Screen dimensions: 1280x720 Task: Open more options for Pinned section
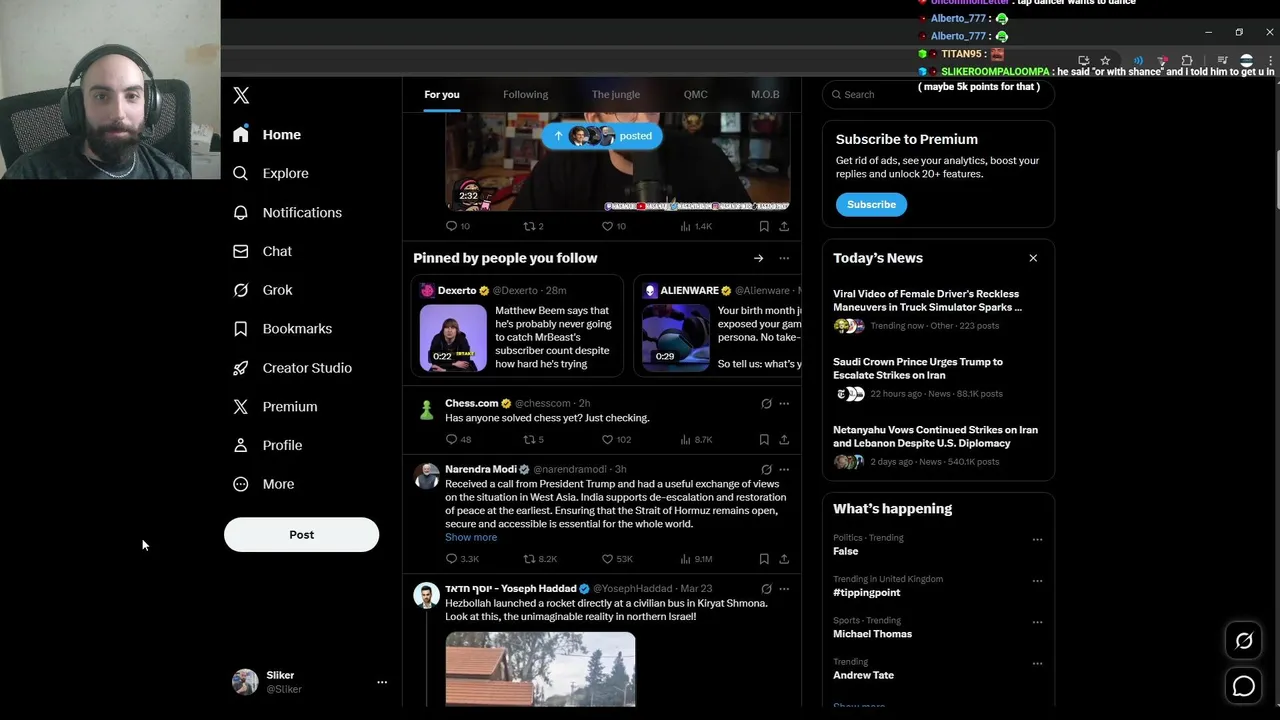[x=784, y=258]
